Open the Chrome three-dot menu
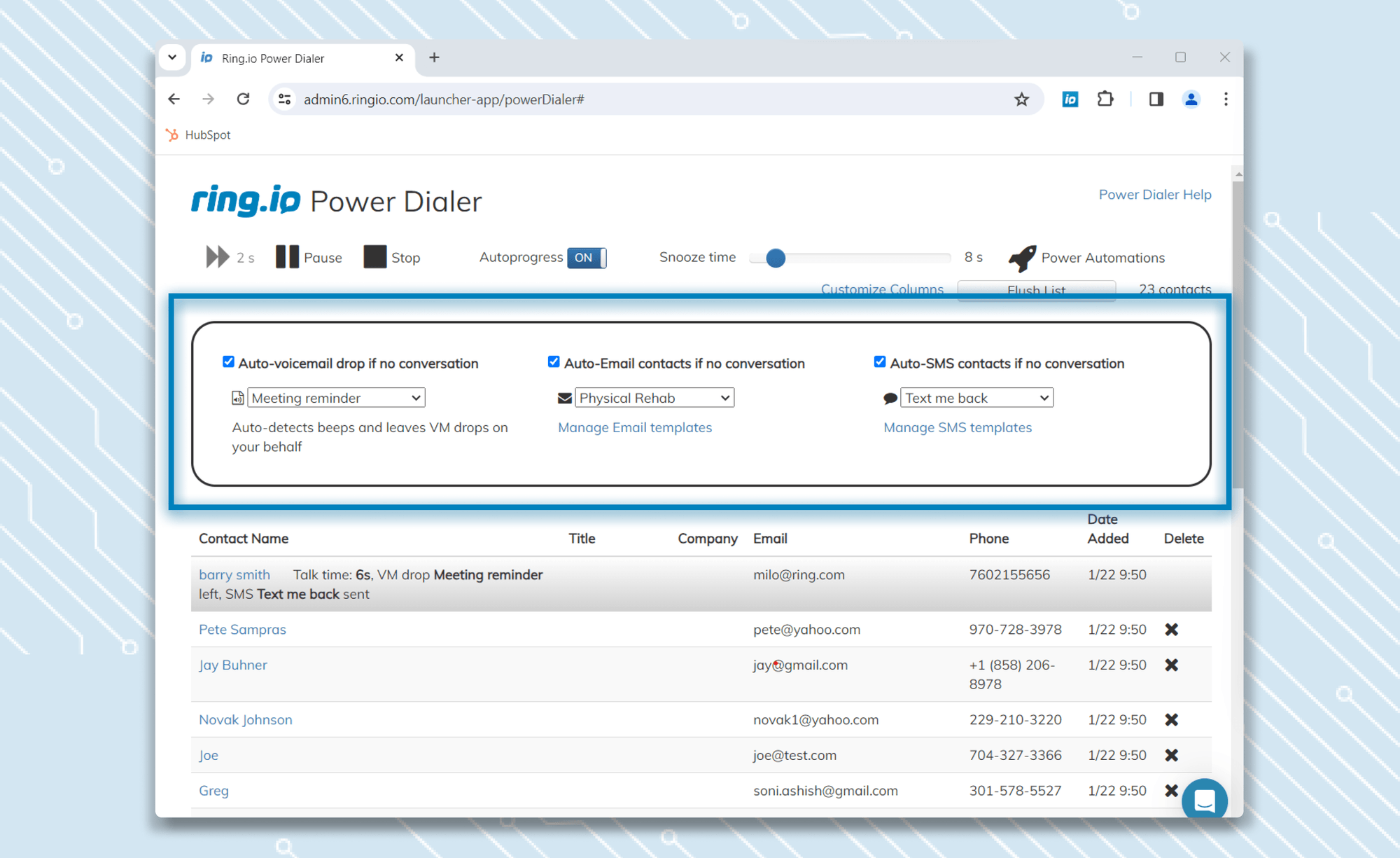This screenshot has height=858, width=1400. (1226, 99)
